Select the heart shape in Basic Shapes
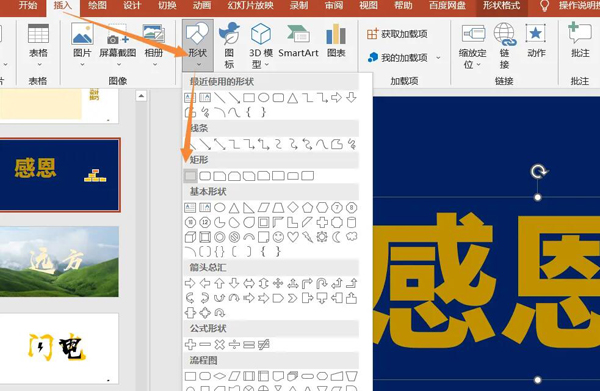 [293, 237]
